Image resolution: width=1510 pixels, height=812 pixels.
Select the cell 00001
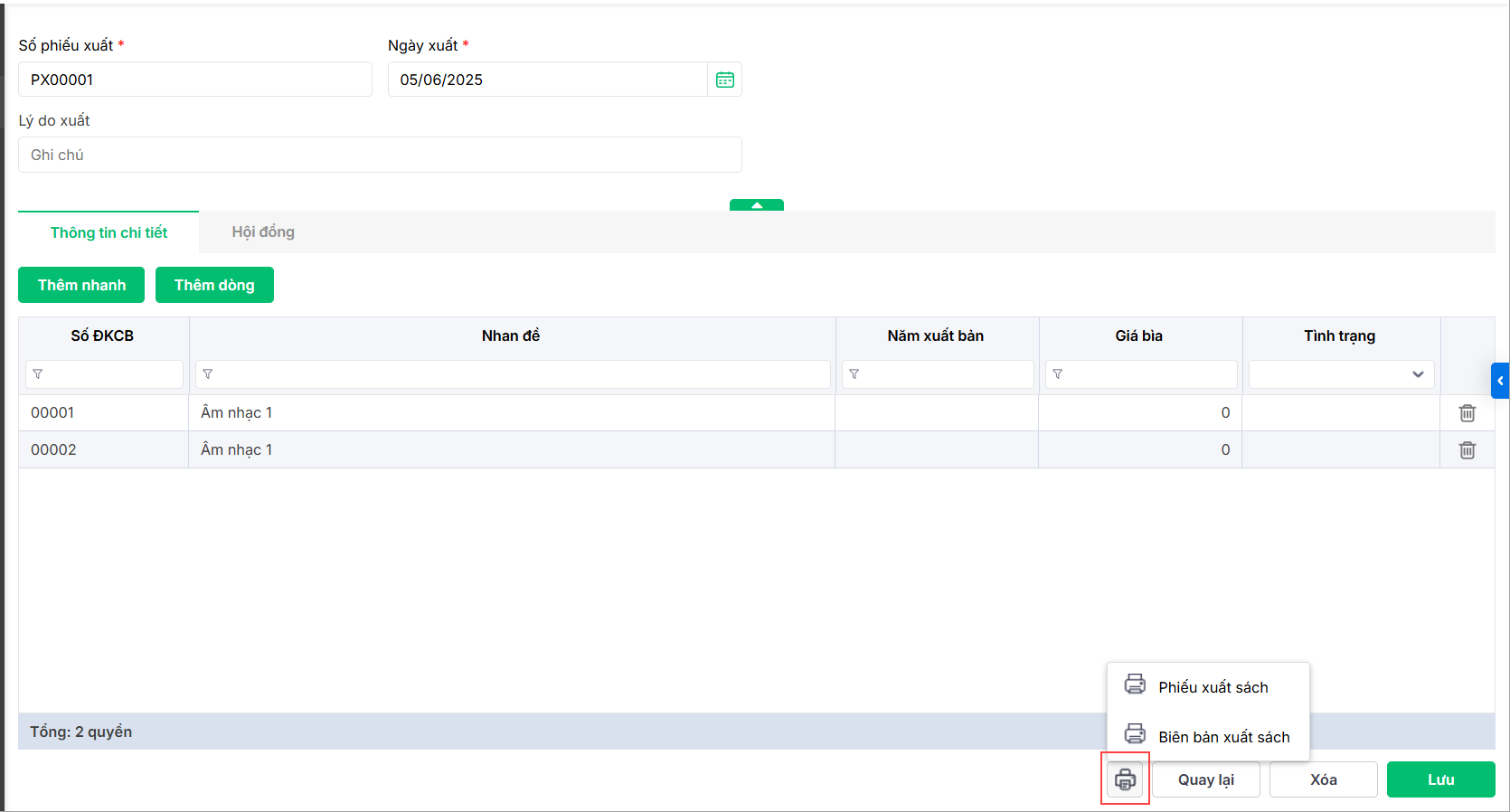click(104, 413)
